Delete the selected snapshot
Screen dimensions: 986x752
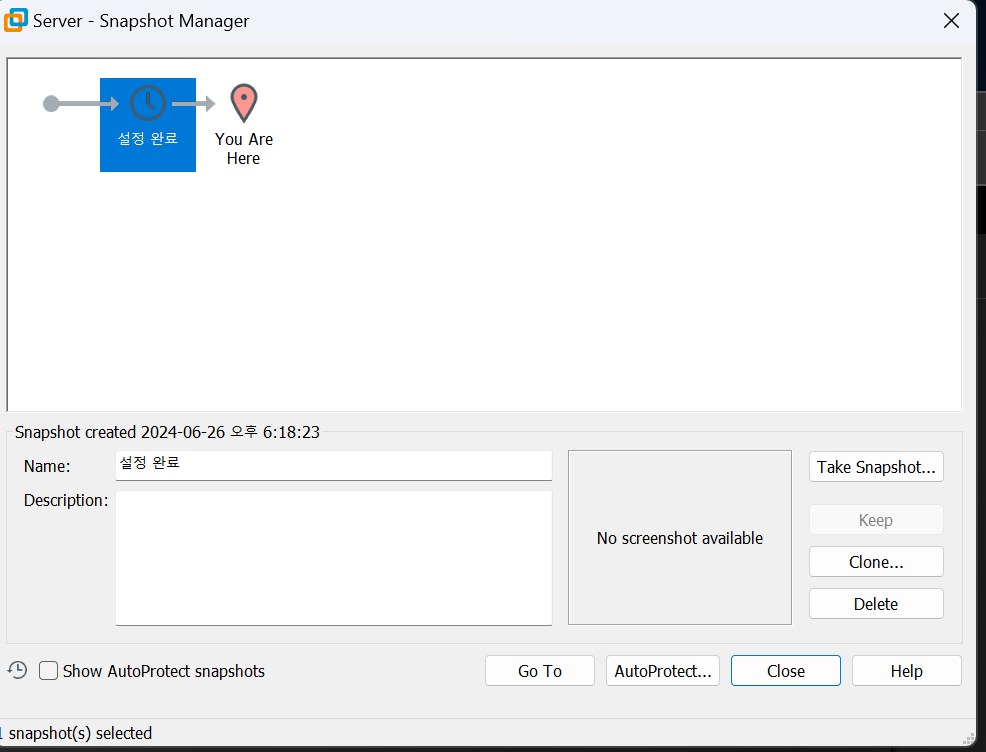click(876, 604)
